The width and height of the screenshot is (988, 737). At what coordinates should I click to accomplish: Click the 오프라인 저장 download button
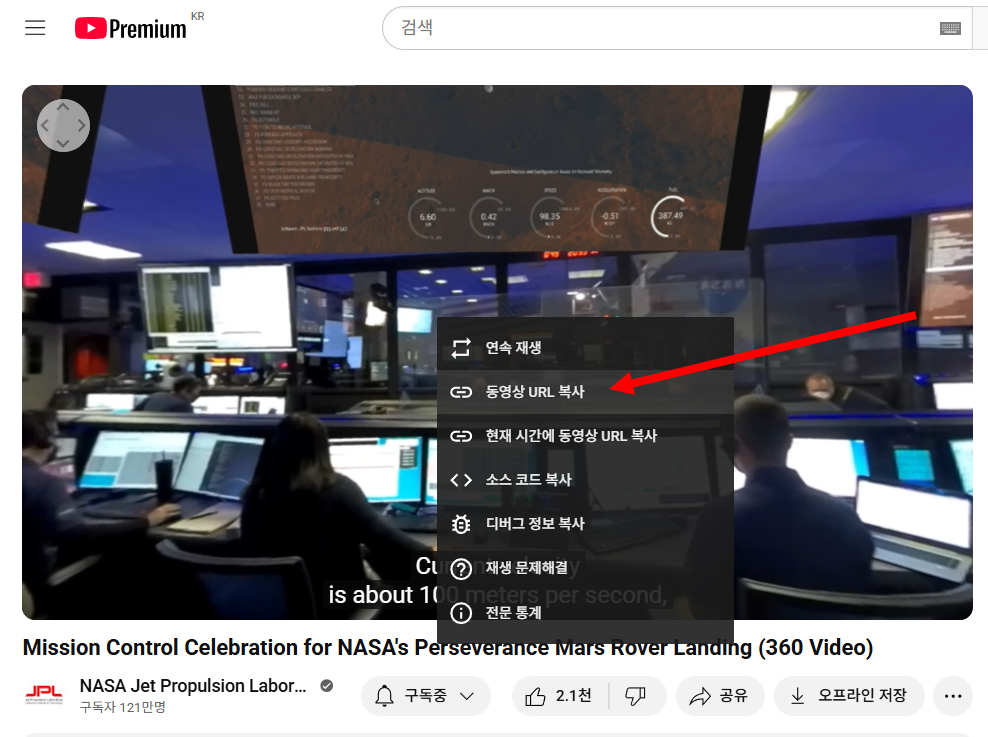[849, 695]
